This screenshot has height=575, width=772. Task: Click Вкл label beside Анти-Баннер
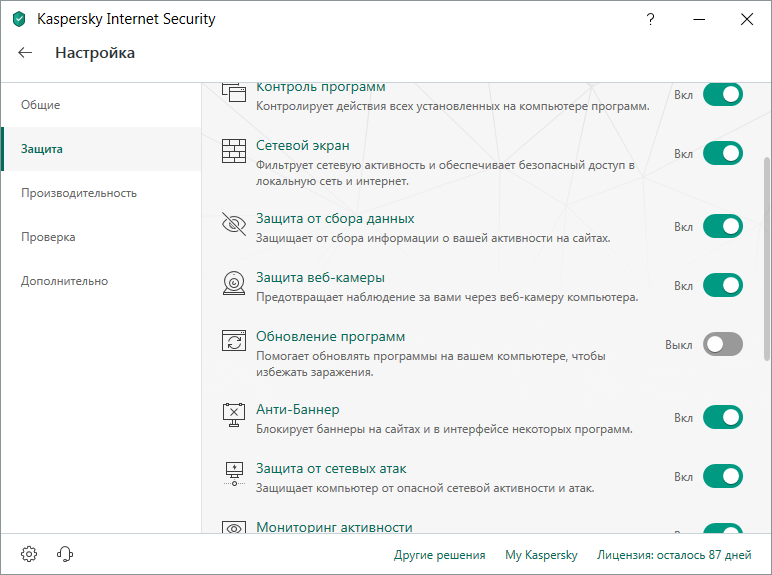683,417
